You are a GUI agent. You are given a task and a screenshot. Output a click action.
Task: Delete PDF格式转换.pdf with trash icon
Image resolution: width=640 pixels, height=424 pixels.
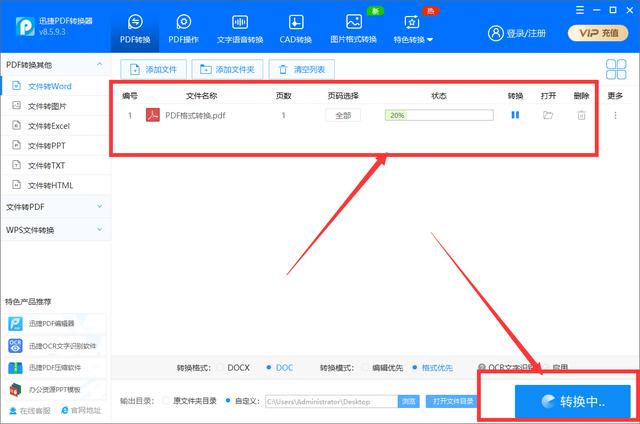pyautogui.click(x=581, y=115)
